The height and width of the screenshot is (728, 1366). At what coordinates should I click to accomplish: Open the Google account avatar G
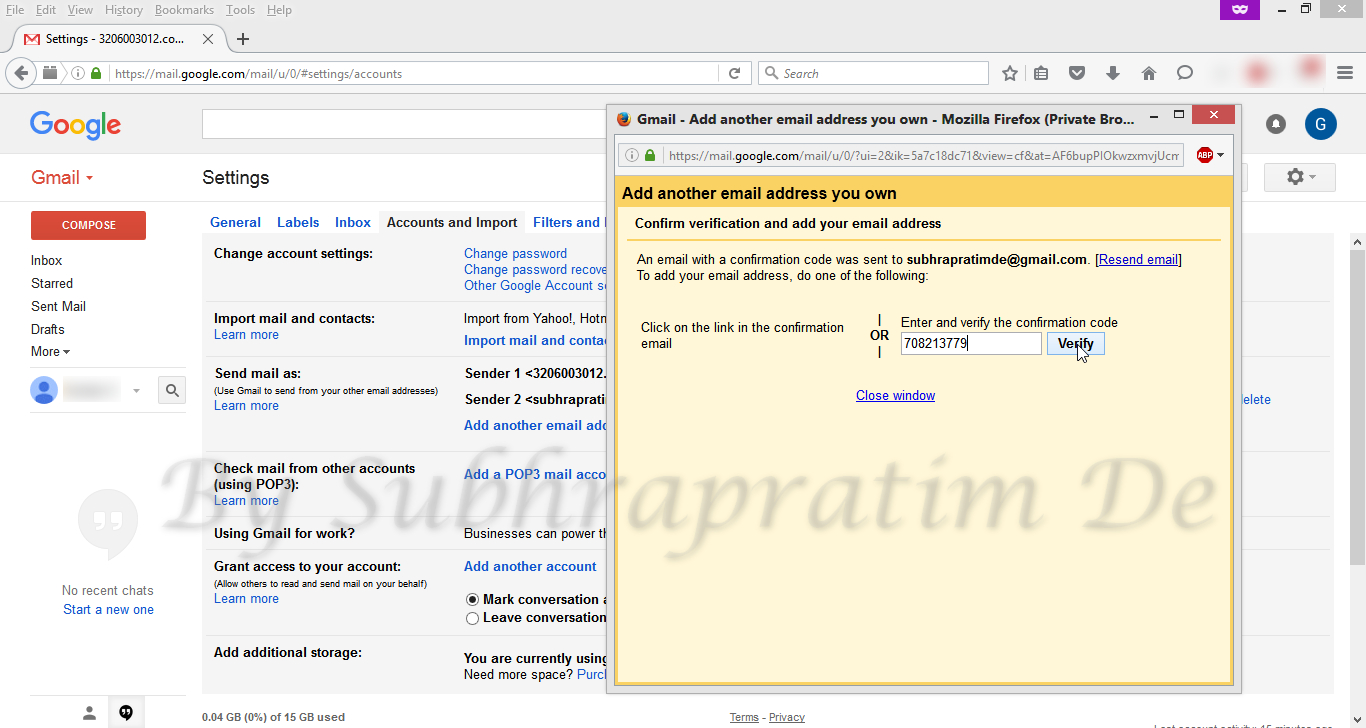pos(1321,124)
